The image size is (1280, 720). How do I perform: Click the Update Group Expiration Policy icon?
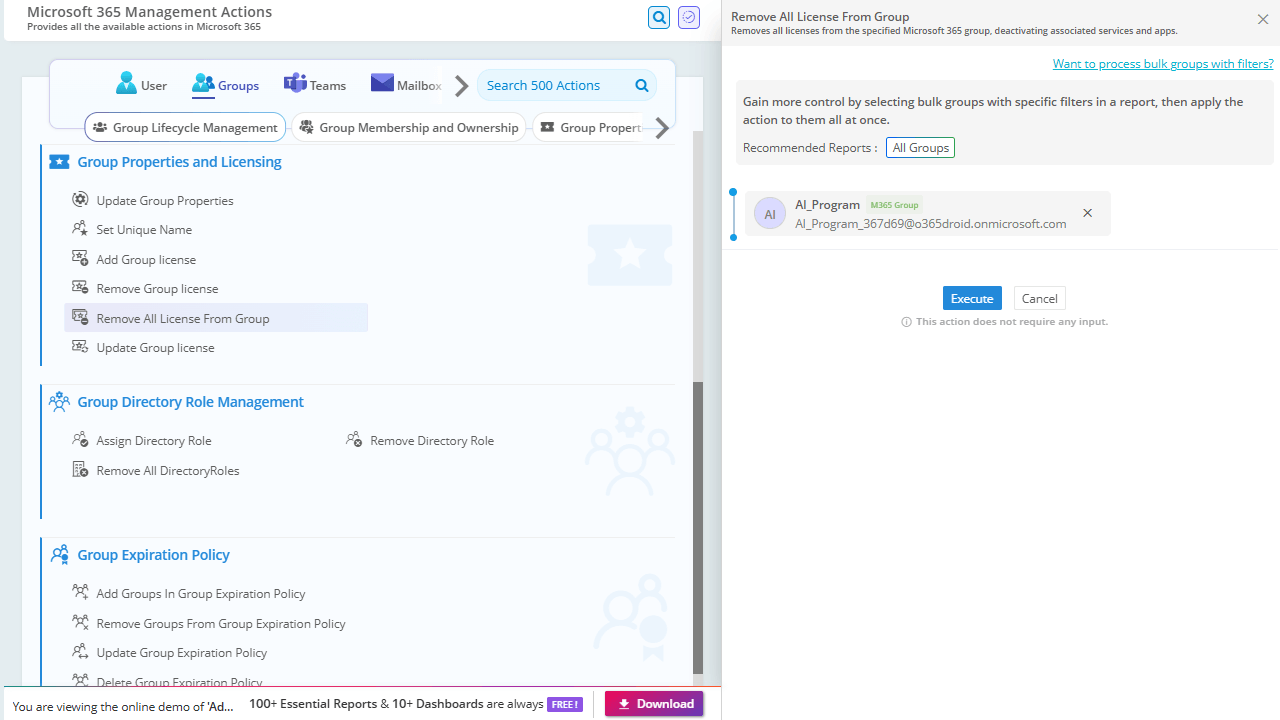click(80, 651)
